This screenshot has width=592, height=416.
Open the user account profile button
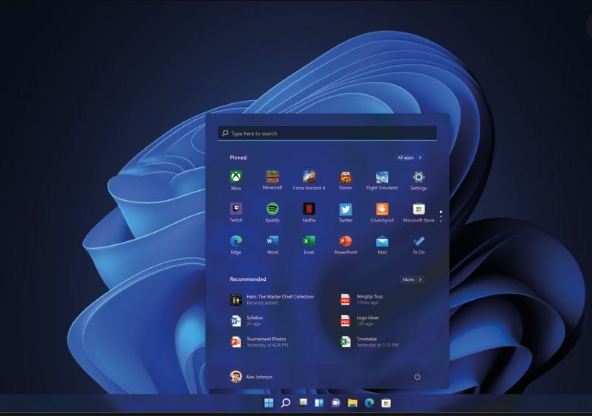[x=251, y=376]
